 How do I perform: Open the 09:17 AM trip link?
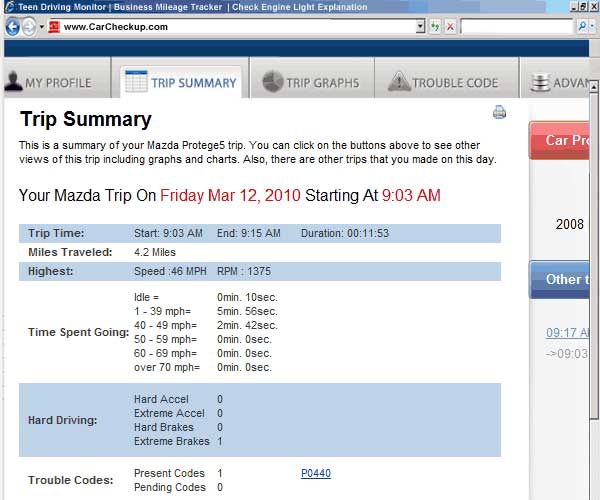pyautogui.click(x=567, y=332)
